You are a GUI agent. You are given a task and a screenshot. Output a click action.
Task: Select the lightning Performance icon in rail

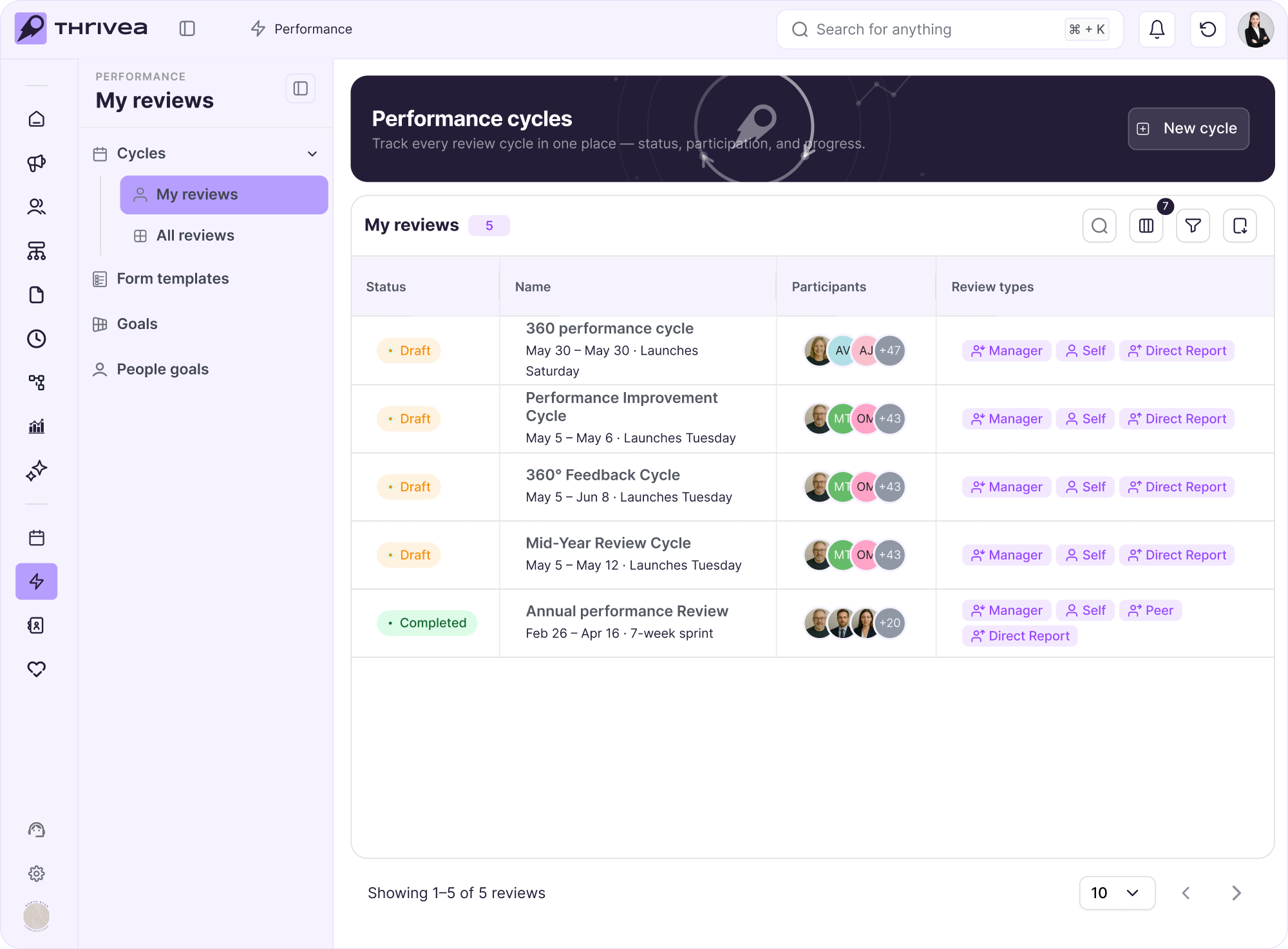(x=37, y=581)
